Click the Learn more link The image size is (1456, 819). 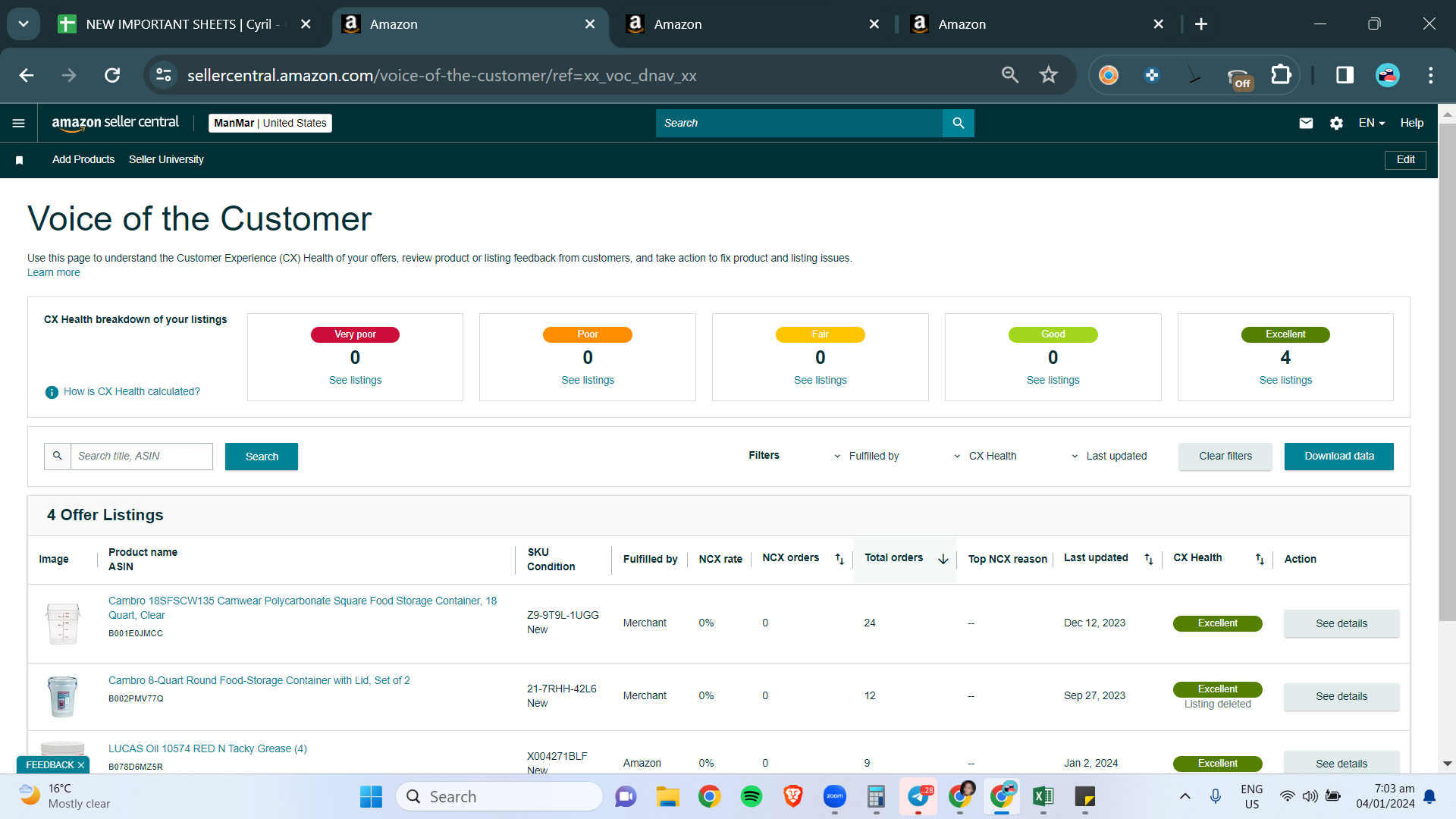[x=53, y=273]
